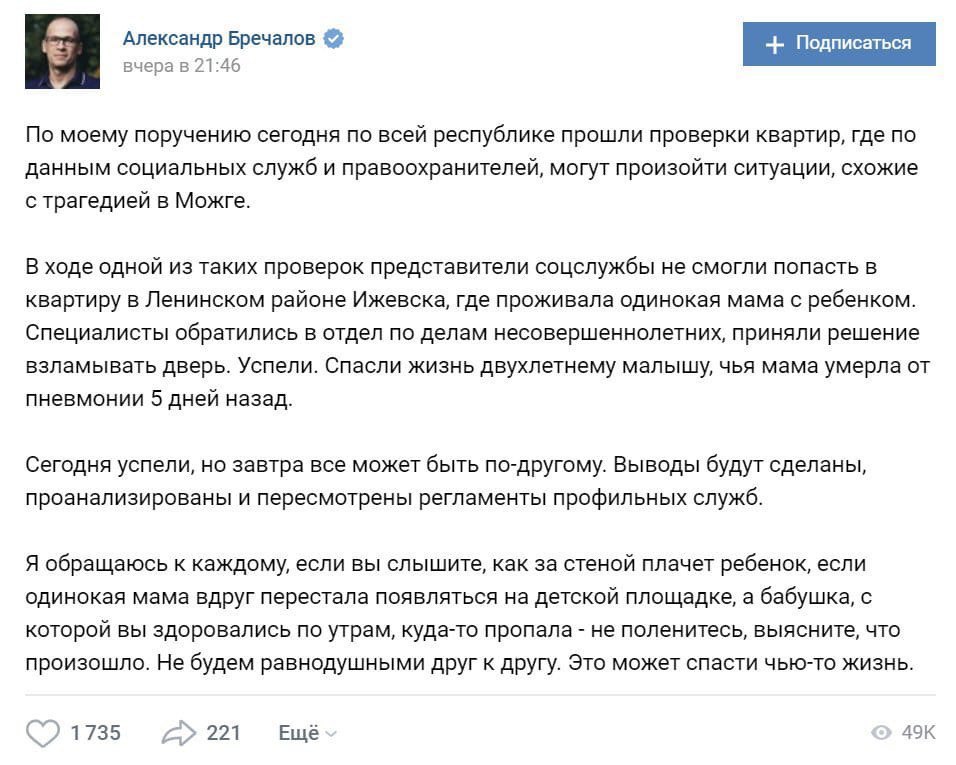This screenshot has width=956, height=765.
Task: Open the post timestamp вчера в 21:46
Action: click(x=182, y=66)
